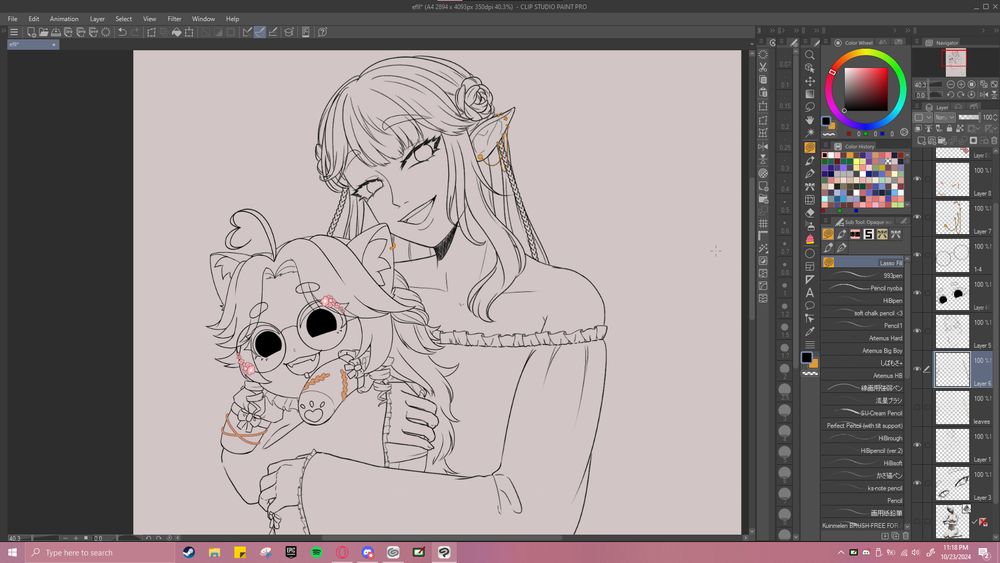Select the Balloon tool
The image size is (1000, 563).
(x=809, y=305)
